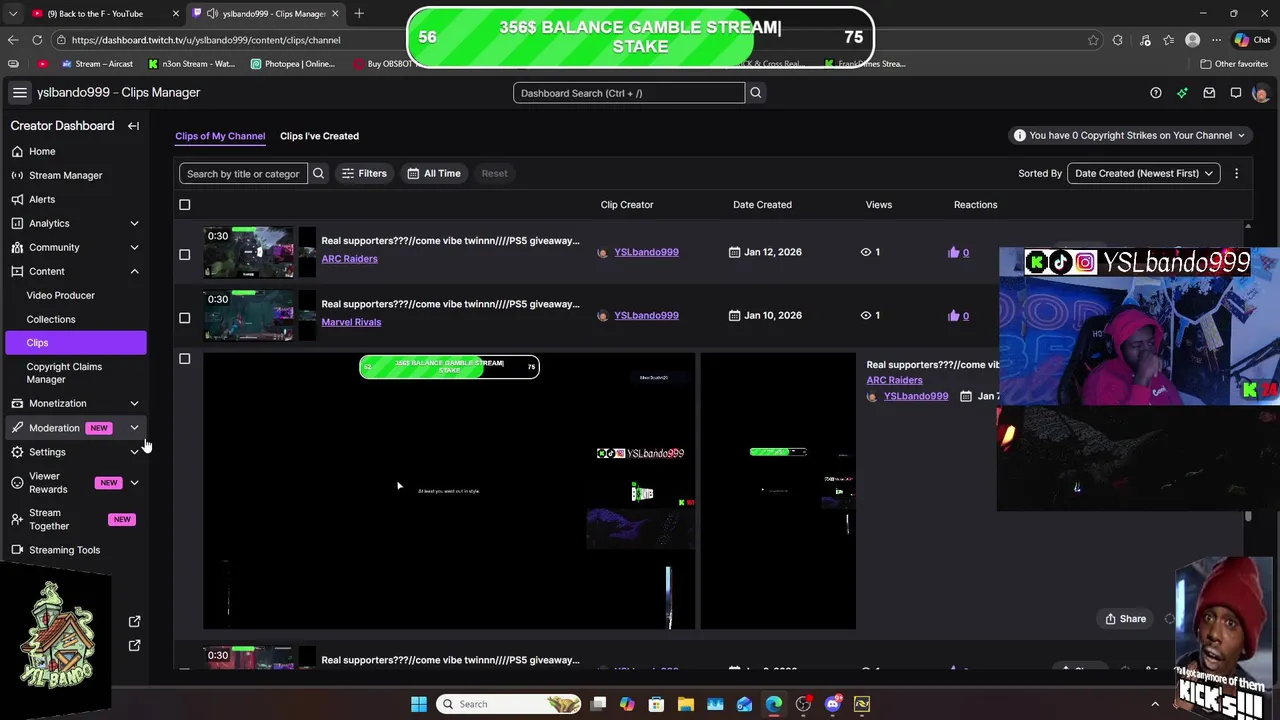Image resolution: width=1280 pixels, height=720 pixels.
Task: Open the Copilot app from taskbar
Action: point(627,704)
